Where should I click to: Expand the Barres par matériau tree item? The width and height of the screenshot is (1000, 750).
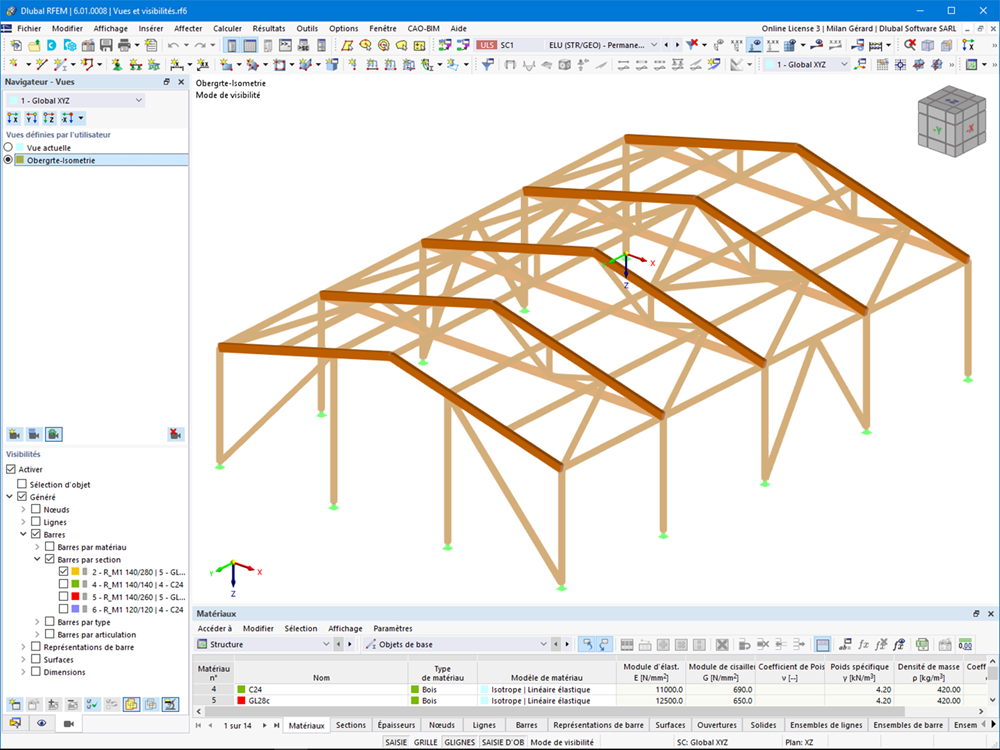coord(38,546)
